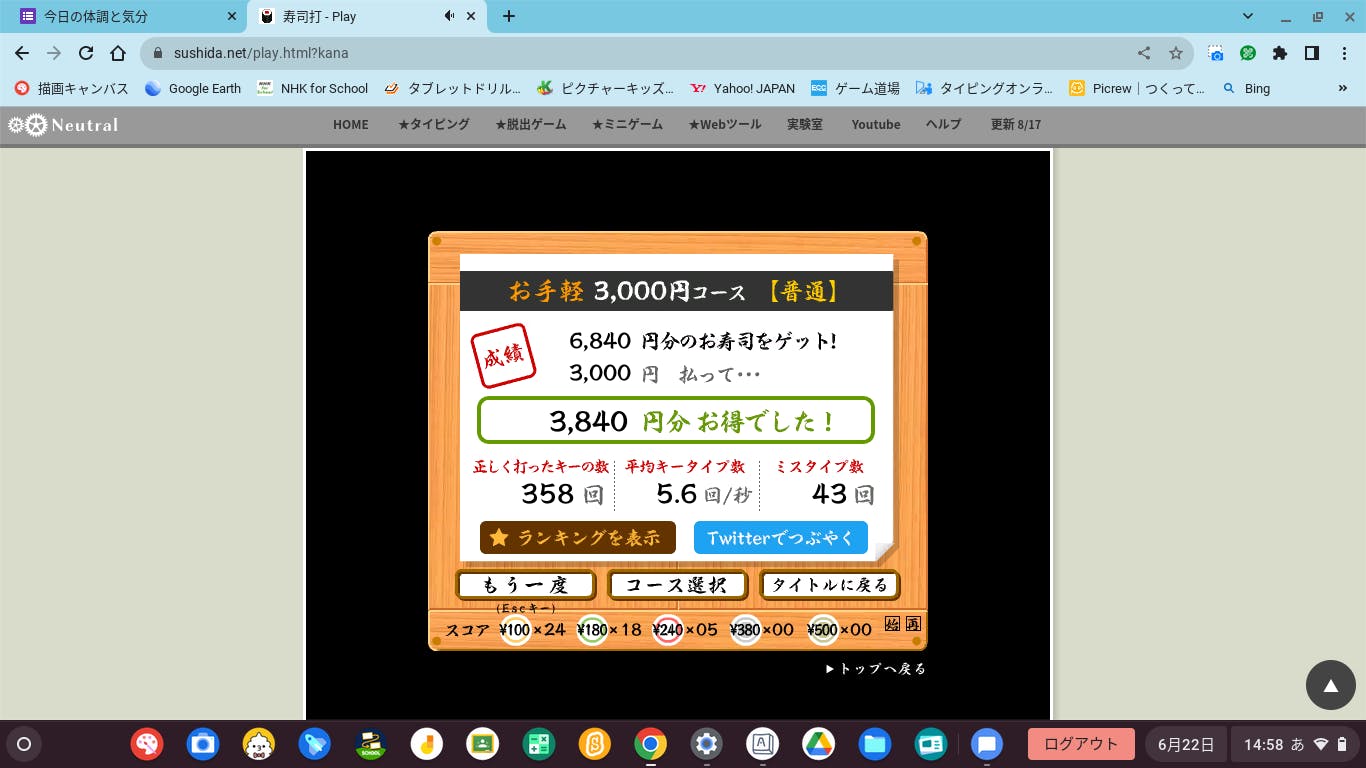1366x768 pixels.
Task: Mute the tab via speaker icon
Action: pos(450,16)
